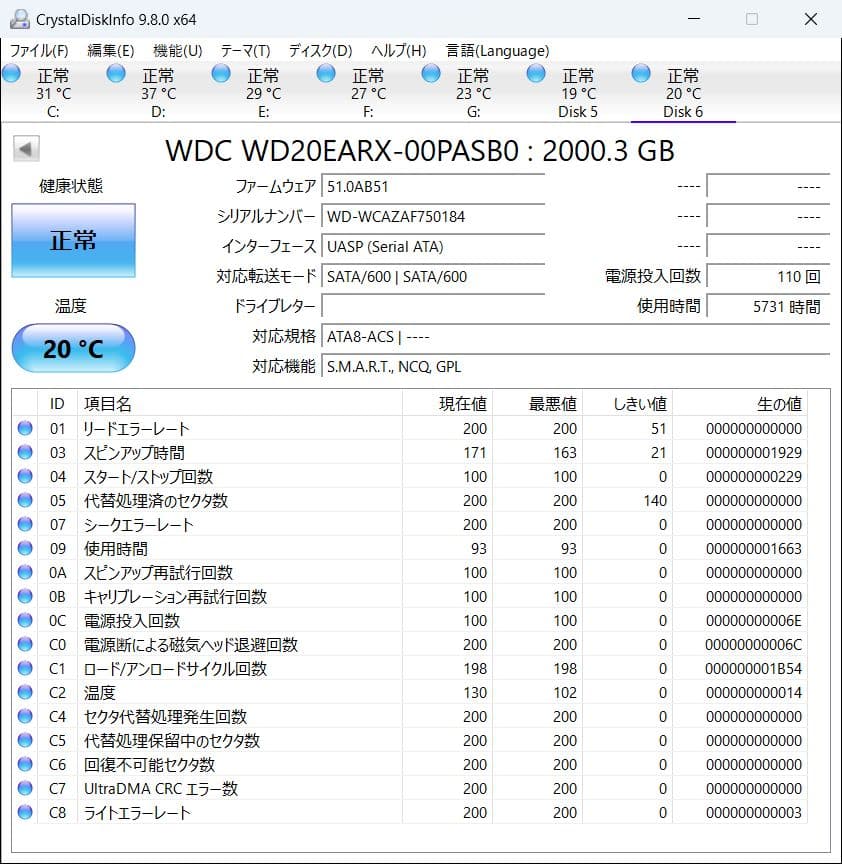Click the 最悪値 column header

pos(537,404)
